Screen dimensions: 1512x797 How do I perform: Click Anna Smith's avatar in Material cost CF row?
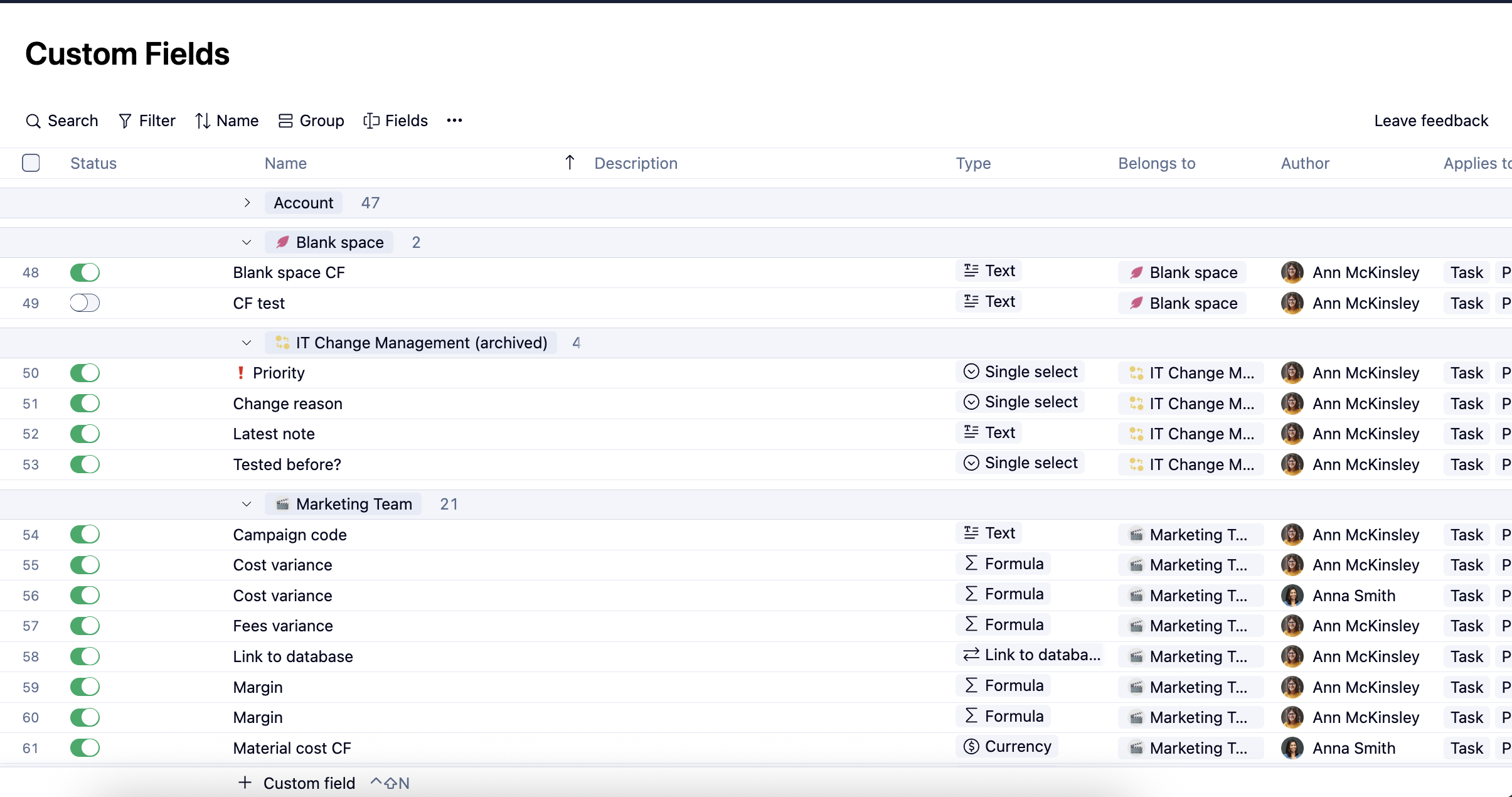(x=1292, y=748)
